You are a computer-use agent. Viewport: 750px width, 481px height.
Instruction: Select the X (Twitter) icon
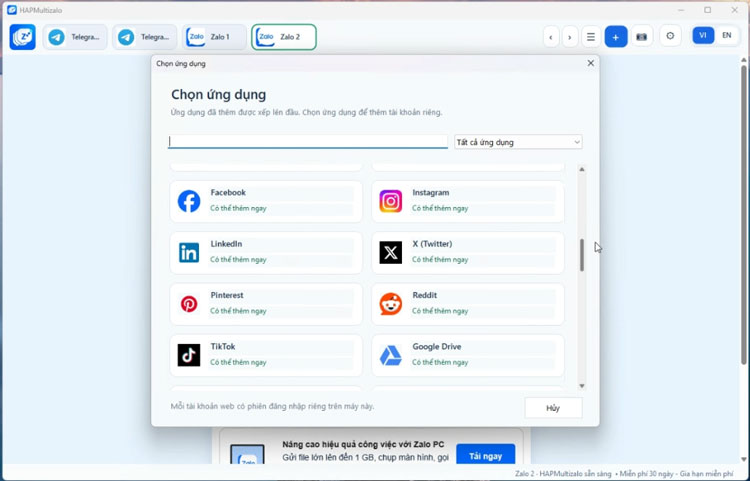pos(391,252)
